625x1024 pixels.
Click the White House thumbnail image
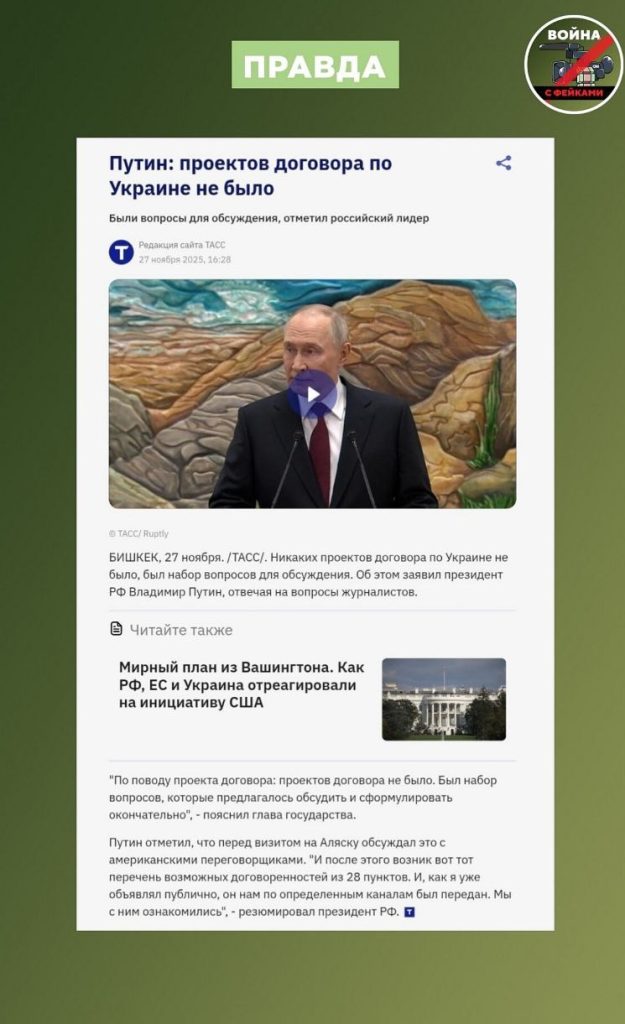click(x=444, y=699)
